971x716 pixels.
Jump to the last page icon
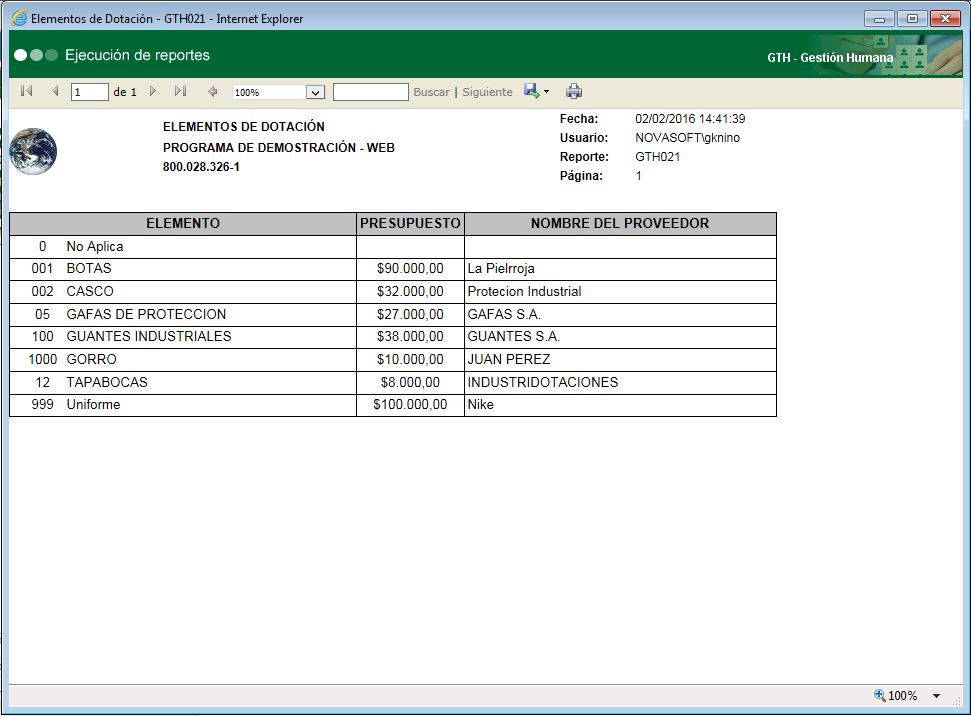(x=180, y=91)
